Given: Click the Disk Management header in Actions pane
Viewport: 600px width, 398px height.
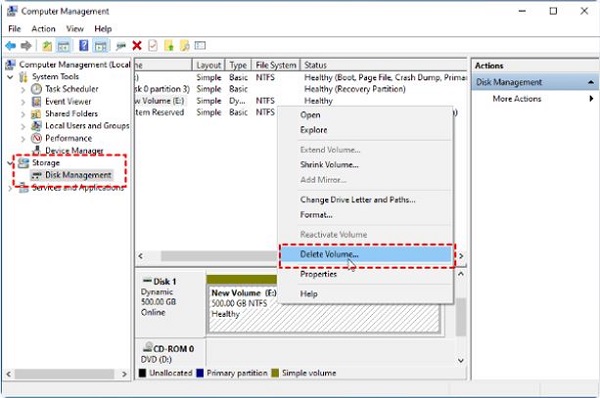Looking at the screenshot, I should [x=535, y=82].
